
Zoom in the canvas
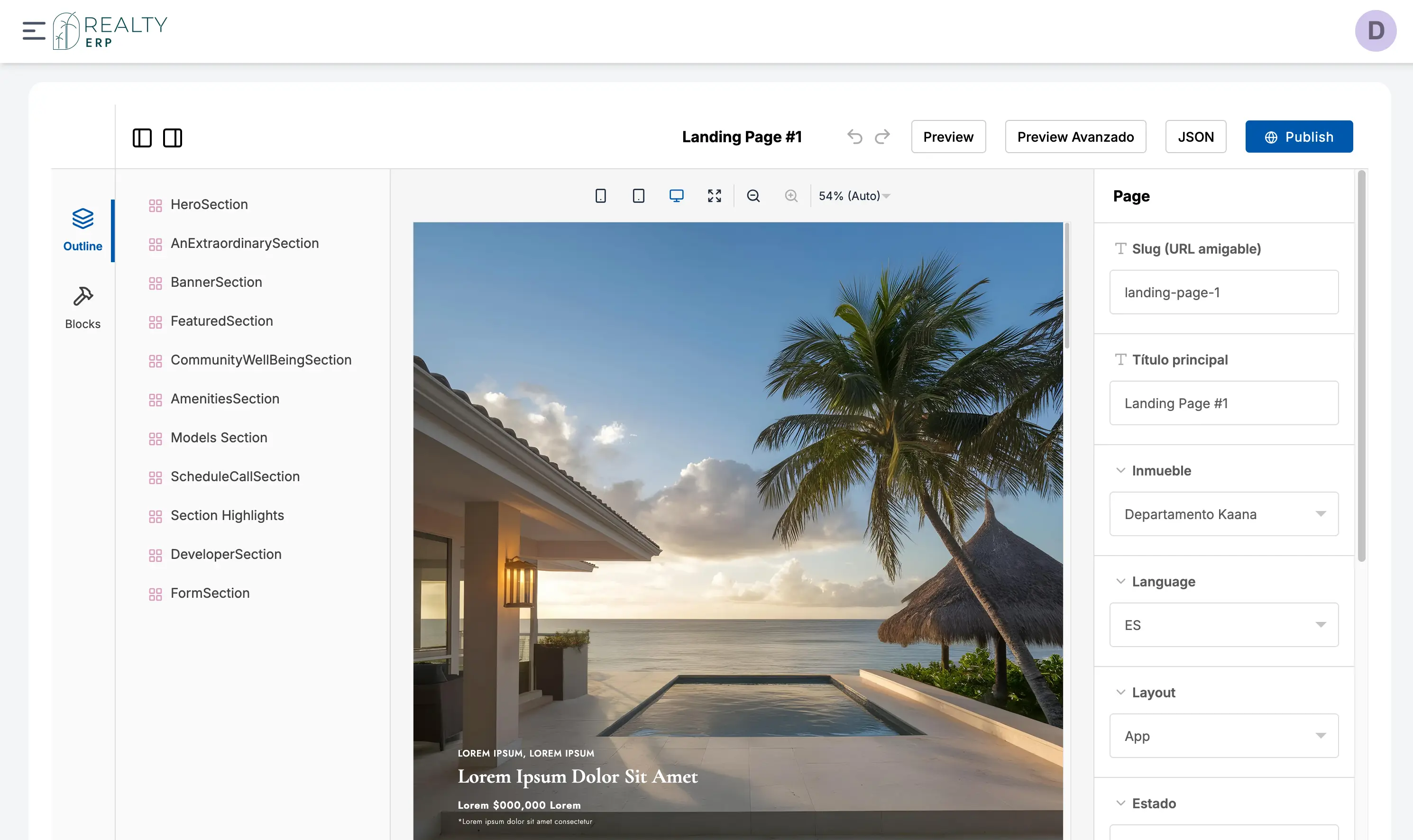point(791,196)
